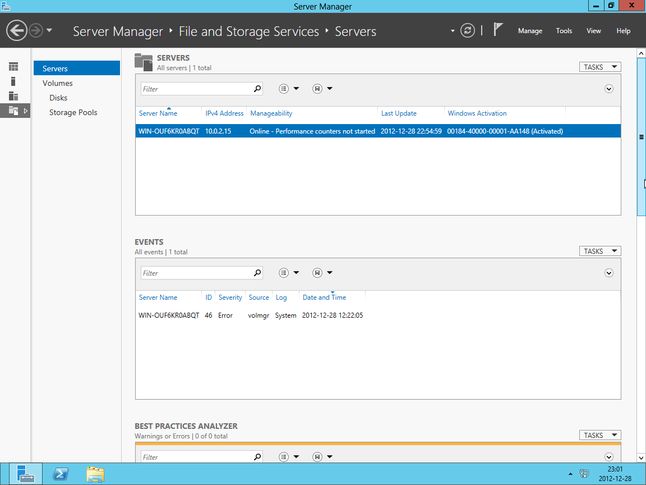Open the Manage menu
The width and height of the screenshot is (646, 485).
click(530, 31)
